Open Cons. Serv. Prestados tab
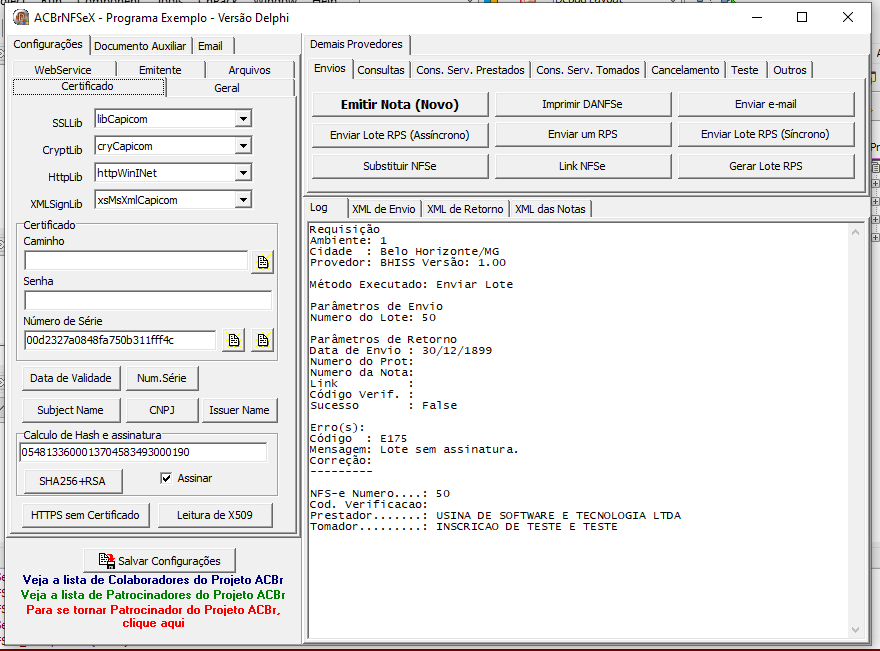Viewport: 880px width, 651px height. click(x=470, y=70)
